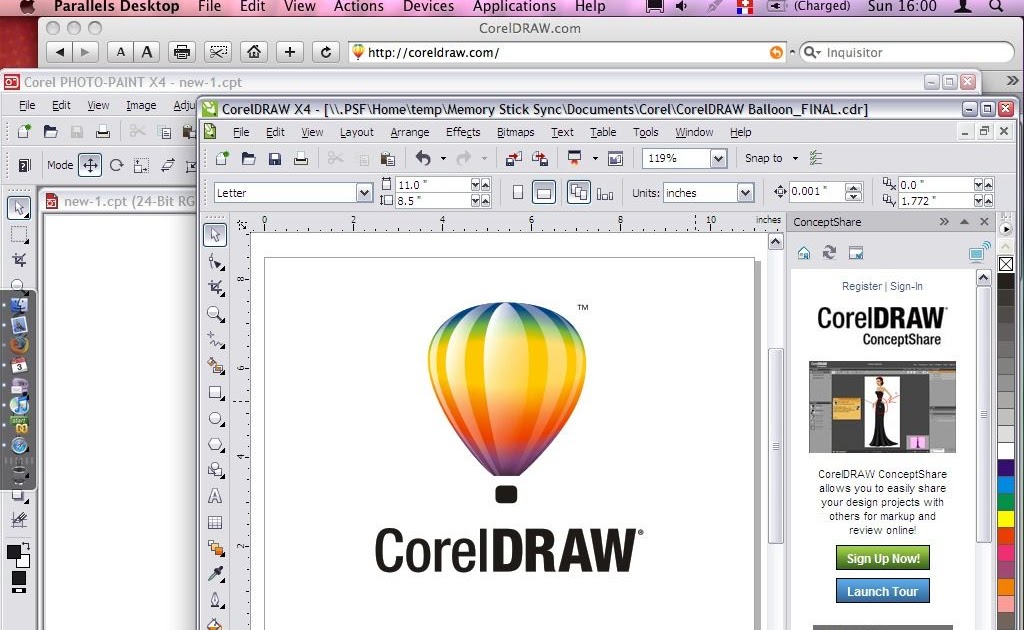Screen dimensions: 1024x630
Task: Click New document icon in CorelDRAW toolbar
Action: [x=222, y=158]
